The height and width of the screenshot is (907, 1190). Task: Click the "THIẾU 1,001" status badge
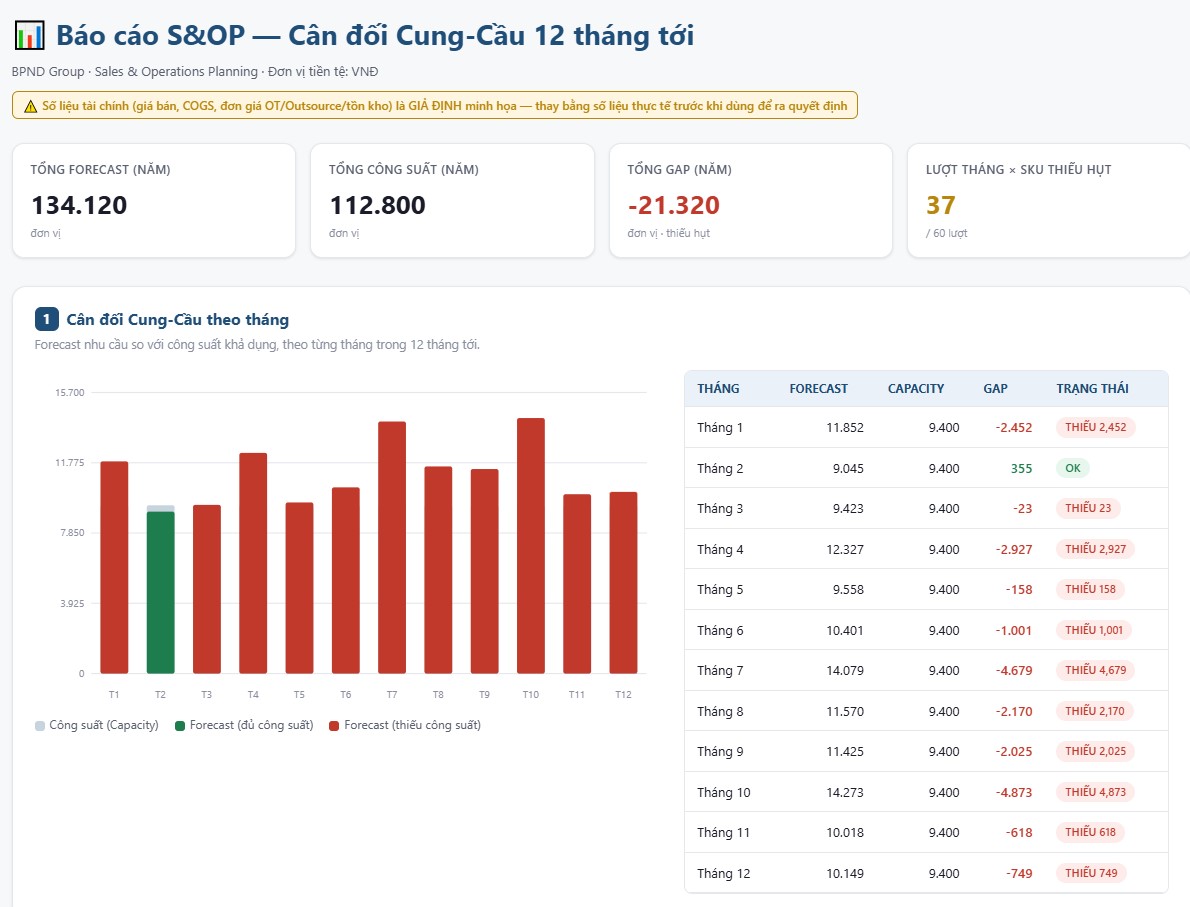click(1094, 630)
